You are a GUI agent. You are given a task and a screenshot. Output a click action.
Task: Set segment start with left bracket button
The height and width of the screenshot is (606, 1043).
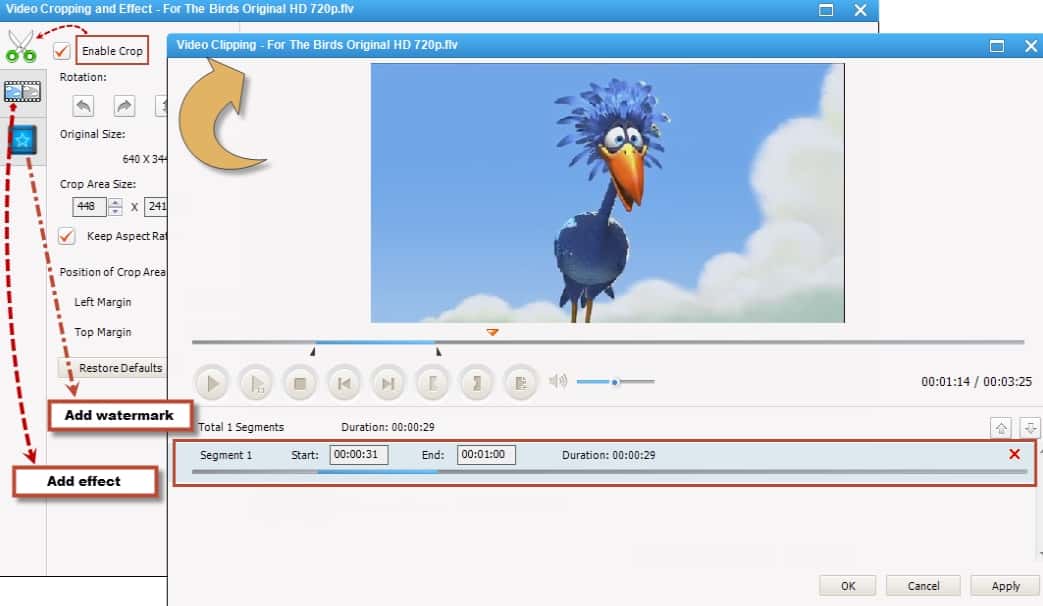(432, 383)
